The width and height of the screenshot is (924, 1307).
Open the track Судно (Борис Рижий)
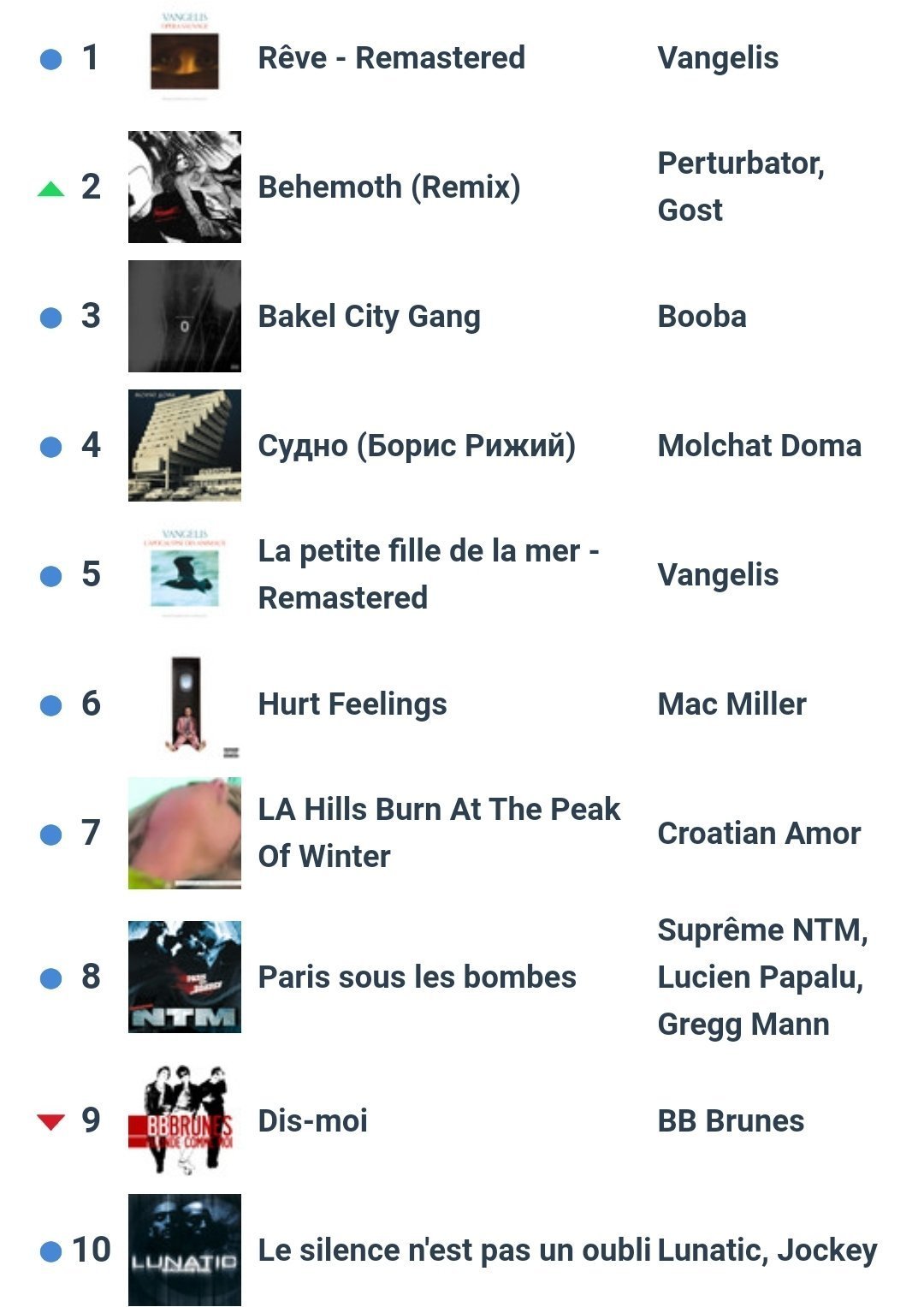pyautogui.click(x=417, y=446)
